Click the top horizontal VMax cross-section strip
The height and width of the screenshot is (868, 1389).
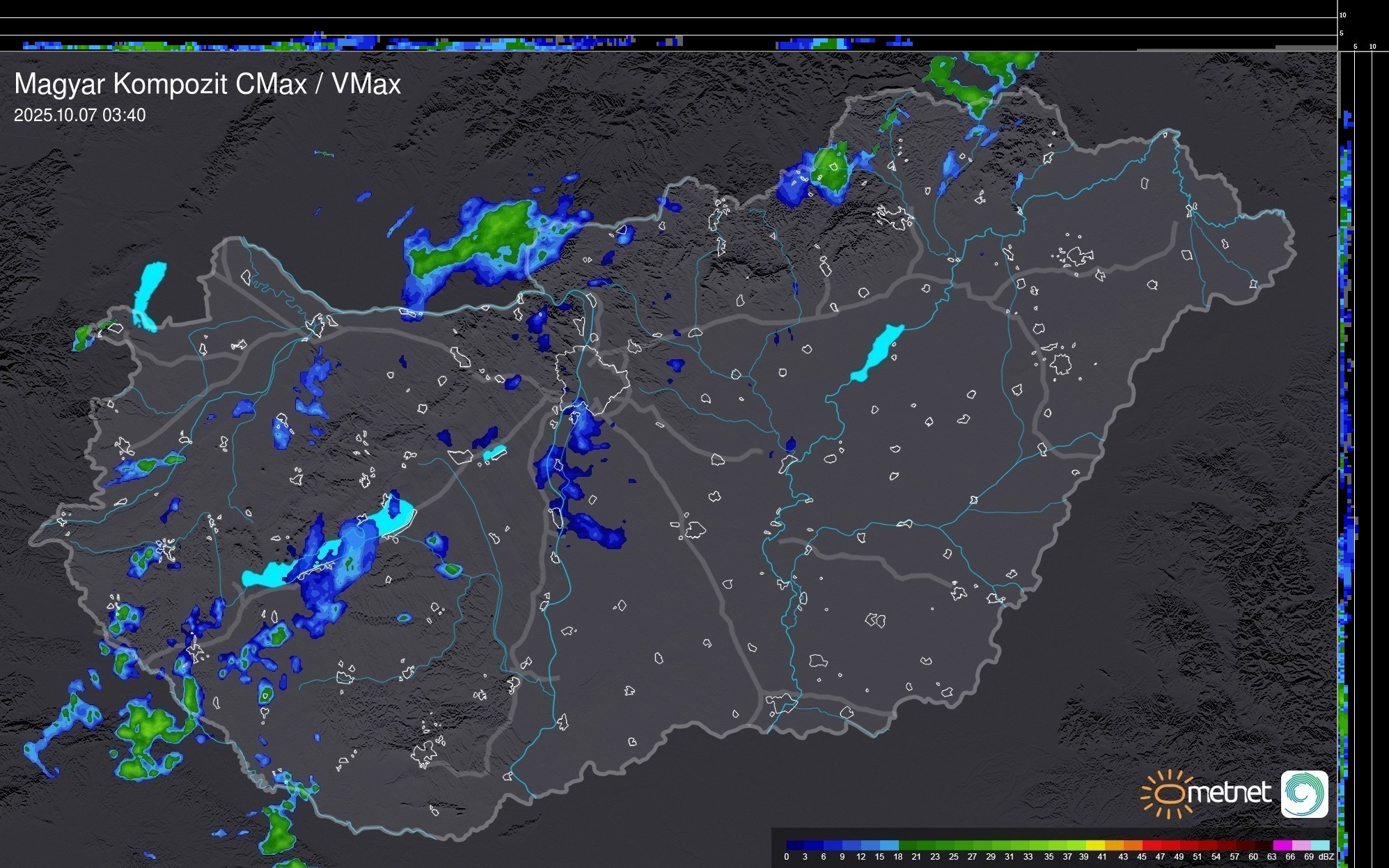click(x=487, y=42)
